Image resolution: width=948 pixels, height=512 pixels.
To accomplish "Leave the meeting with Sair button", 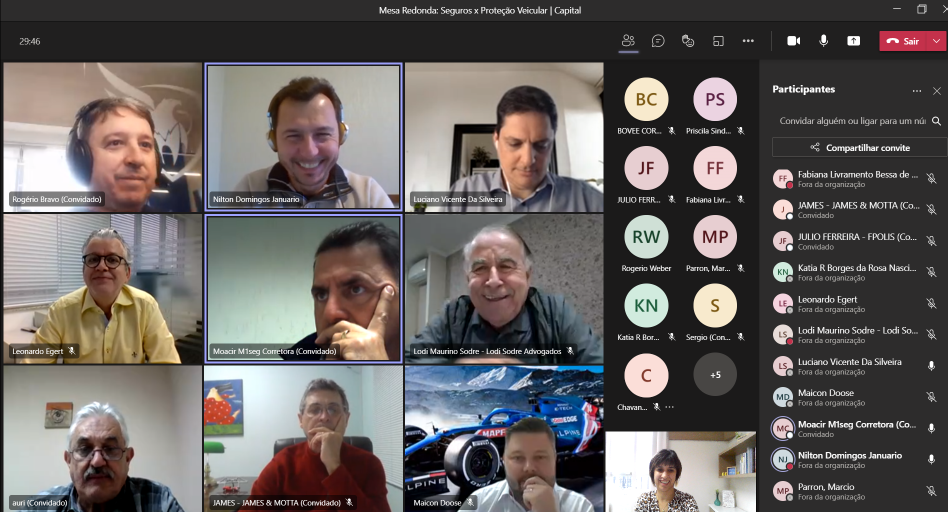I will [903, 41].
